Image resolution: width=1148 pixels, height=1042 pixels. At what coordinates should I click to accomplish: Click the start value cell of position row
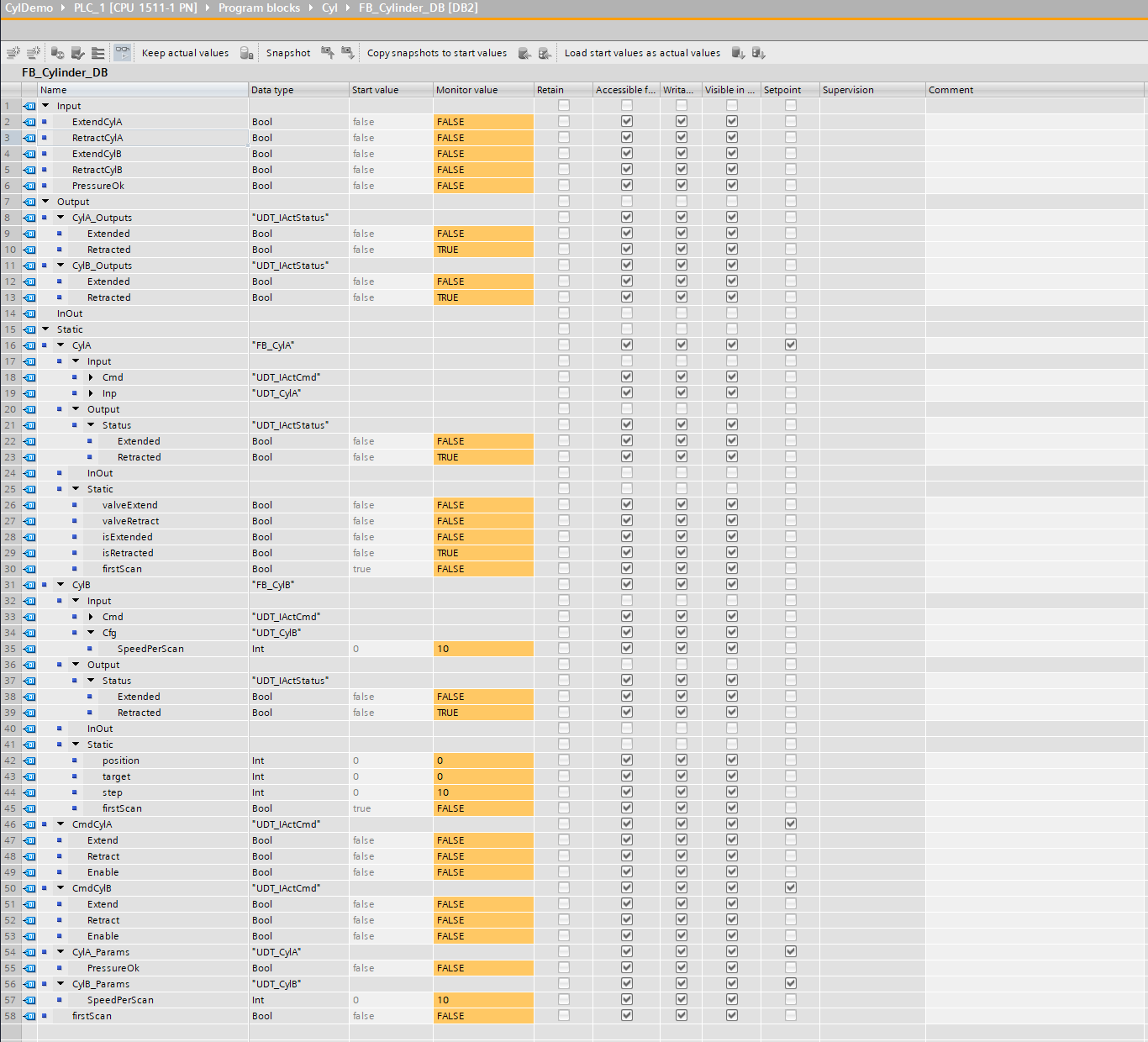390,760
